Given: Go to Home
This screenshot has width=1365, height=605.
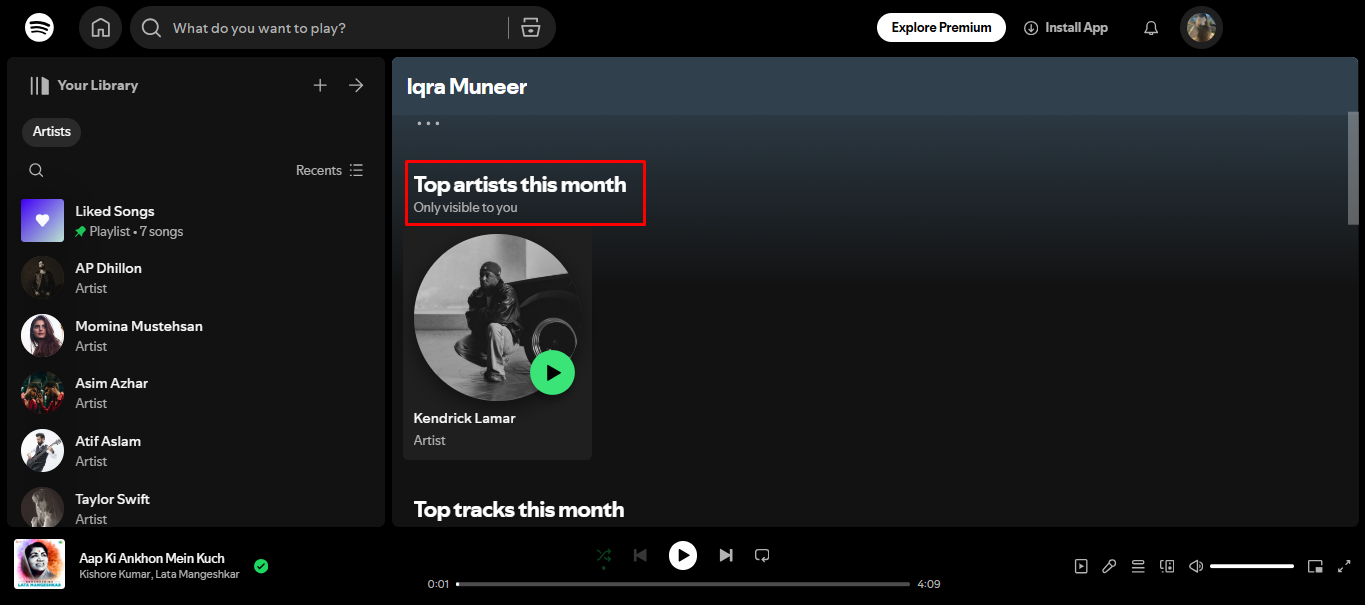Looking at the screenshot, I should [100, 27].
